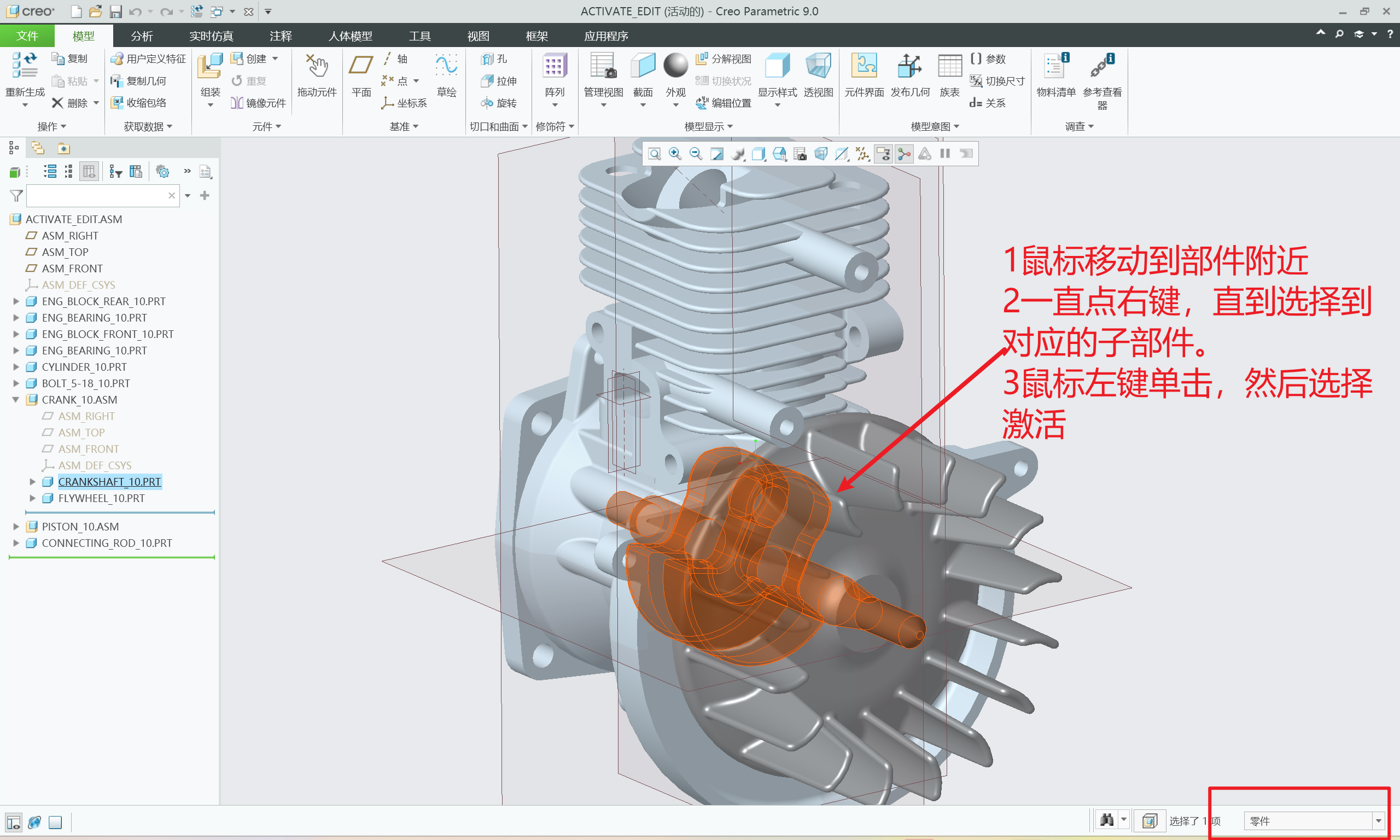Open the selection filter 零件 dropdown
This screenshot has height=840, width=1400.
1378,821
